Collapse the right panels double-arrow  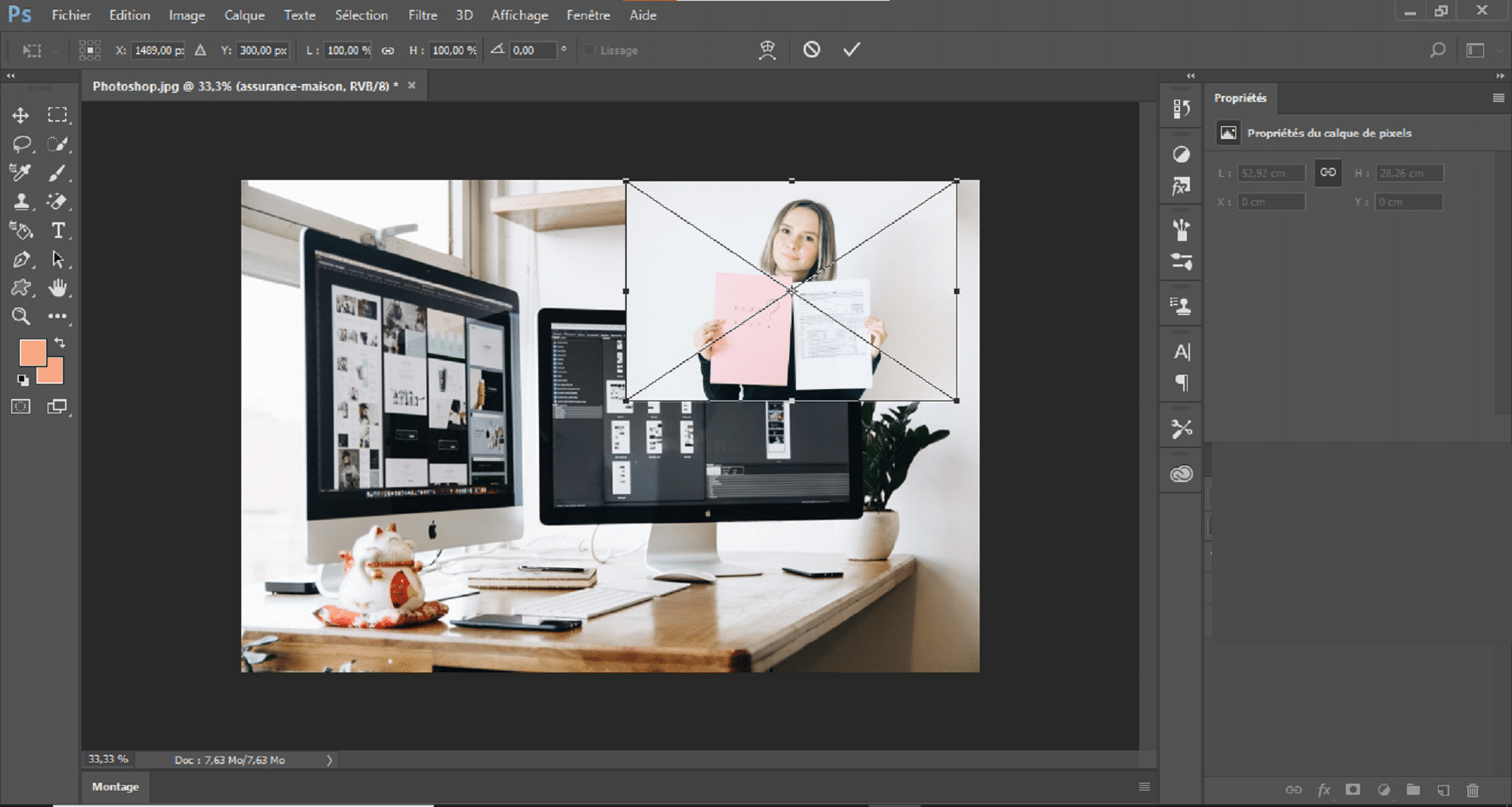[x=1500, y=76]
